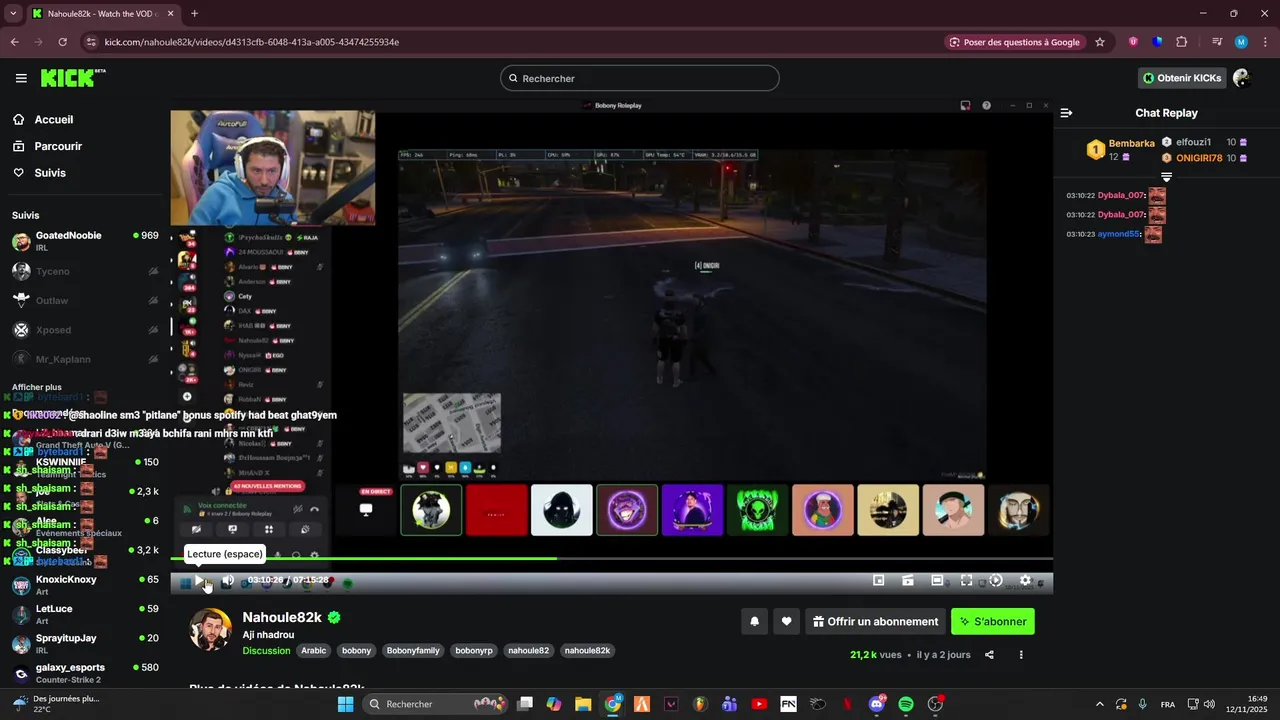Toggle mini player mode
Viewport: 1280px width, 720px height.
click(879, 580)
